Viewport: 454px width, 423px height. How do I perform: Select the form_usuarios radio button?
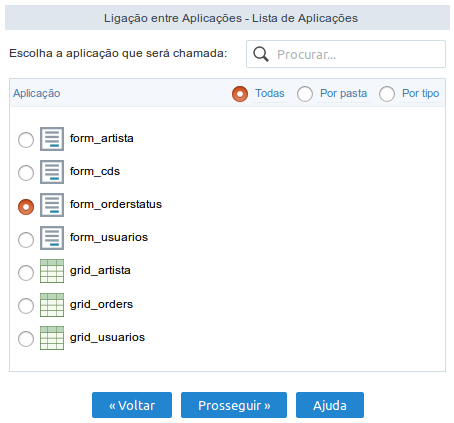point(26,240)
